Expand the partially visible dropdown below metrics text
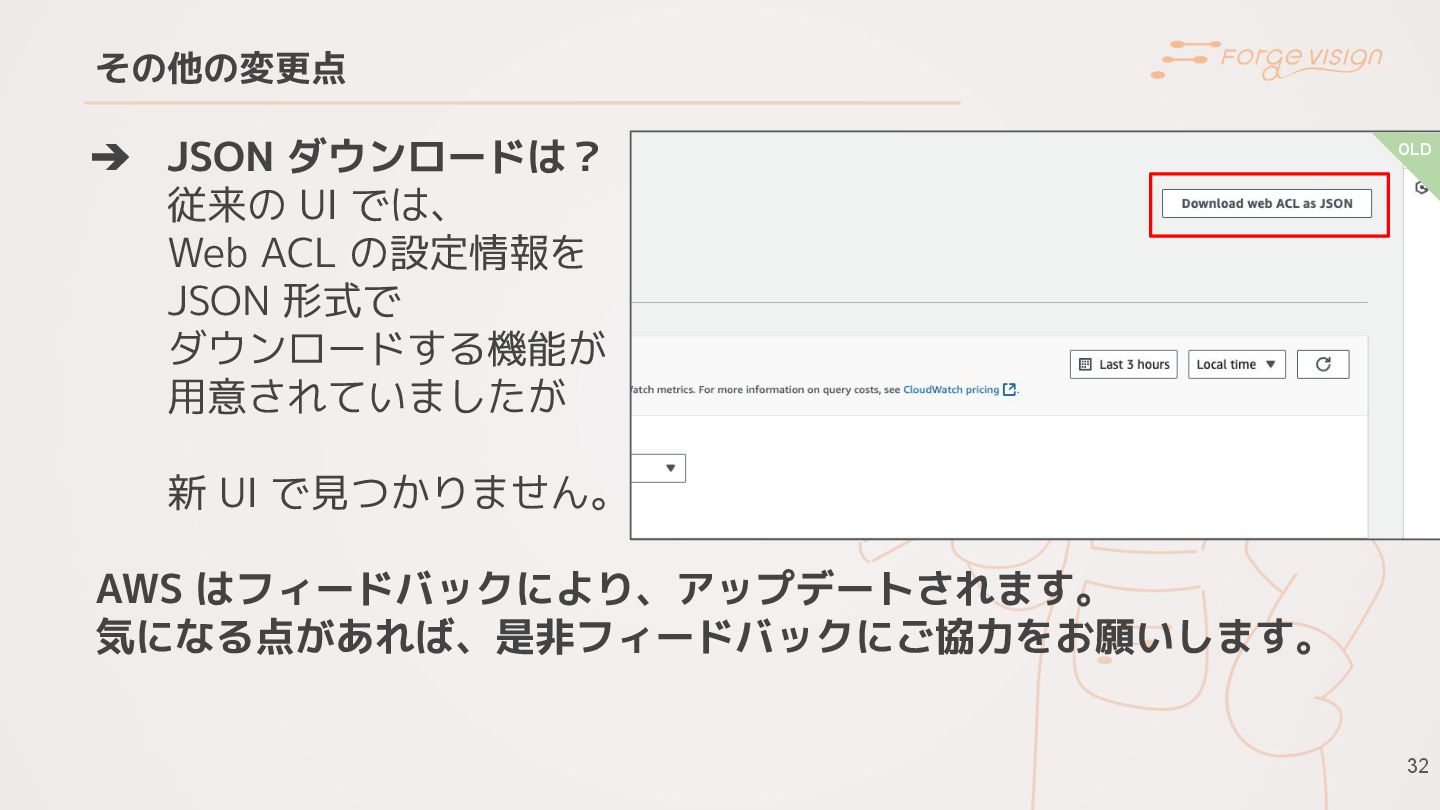 (659, 468)
